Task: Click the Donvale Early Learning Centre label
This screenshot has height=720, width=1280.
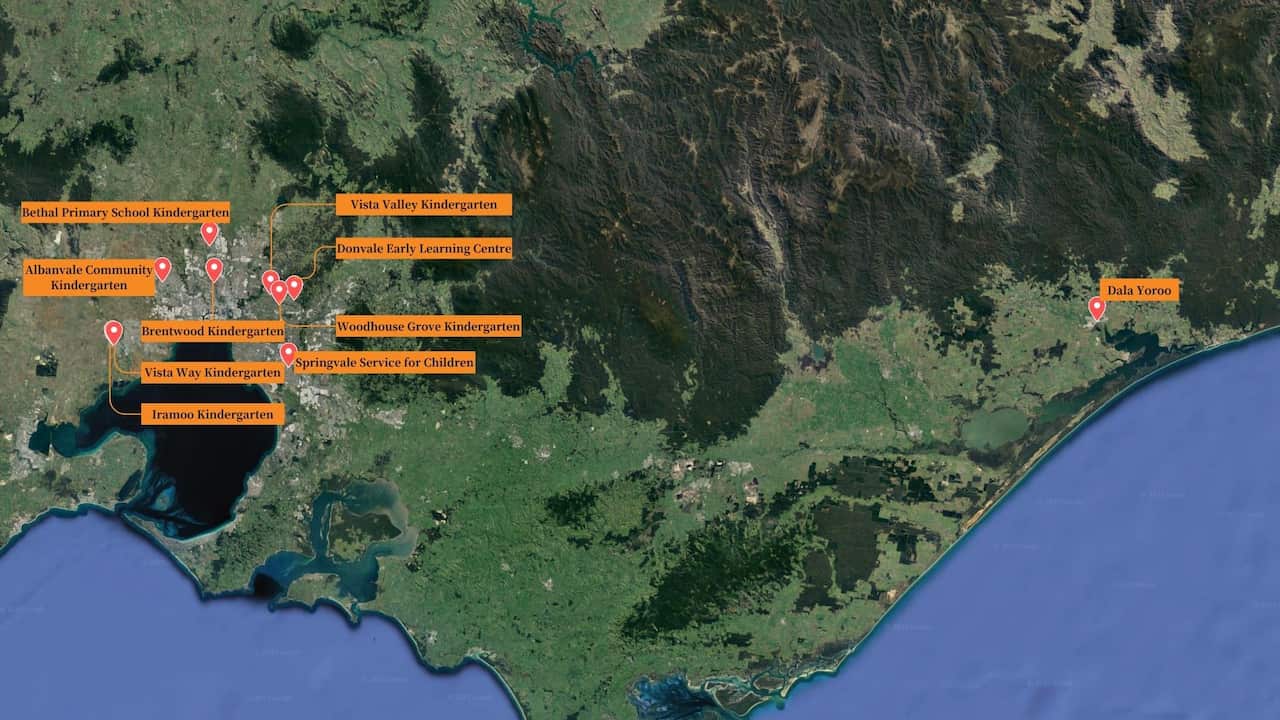Action: (424, 248)
